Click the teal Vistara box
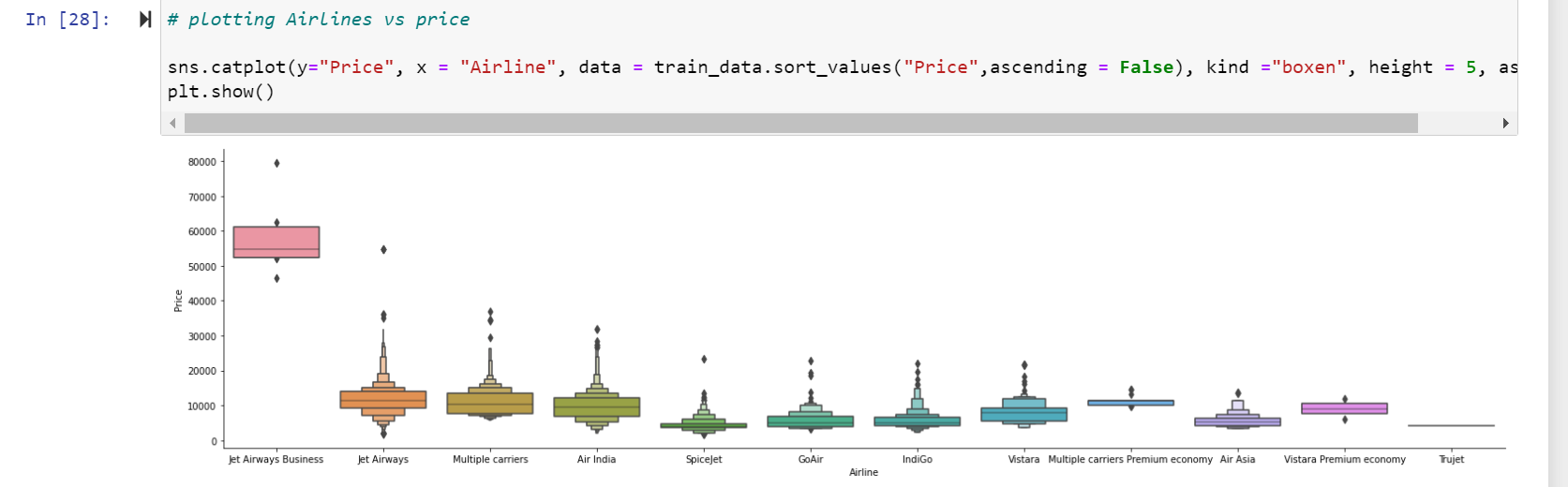The width and height of the screenshot is (1568, 487). coord(1024,414)
